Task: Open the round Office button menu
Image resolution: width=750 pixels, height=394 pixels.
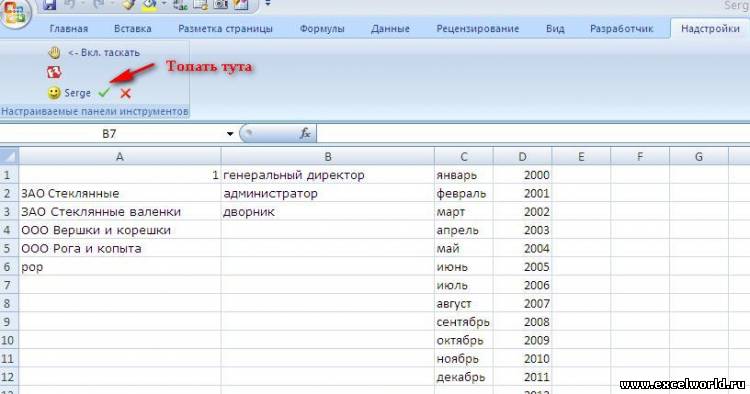Action: pyautogui.click(x=15, y=12)
